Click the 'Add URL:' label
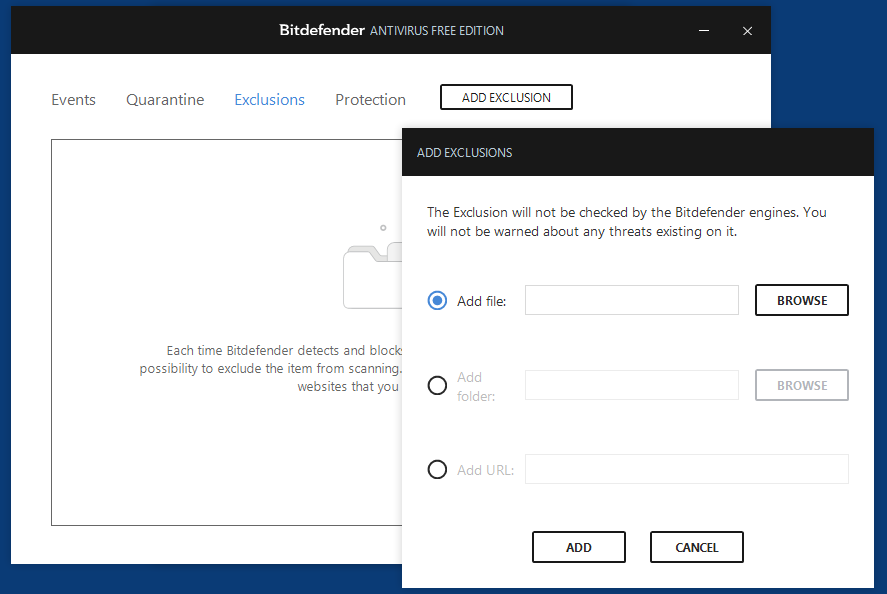 coord(485,470)
